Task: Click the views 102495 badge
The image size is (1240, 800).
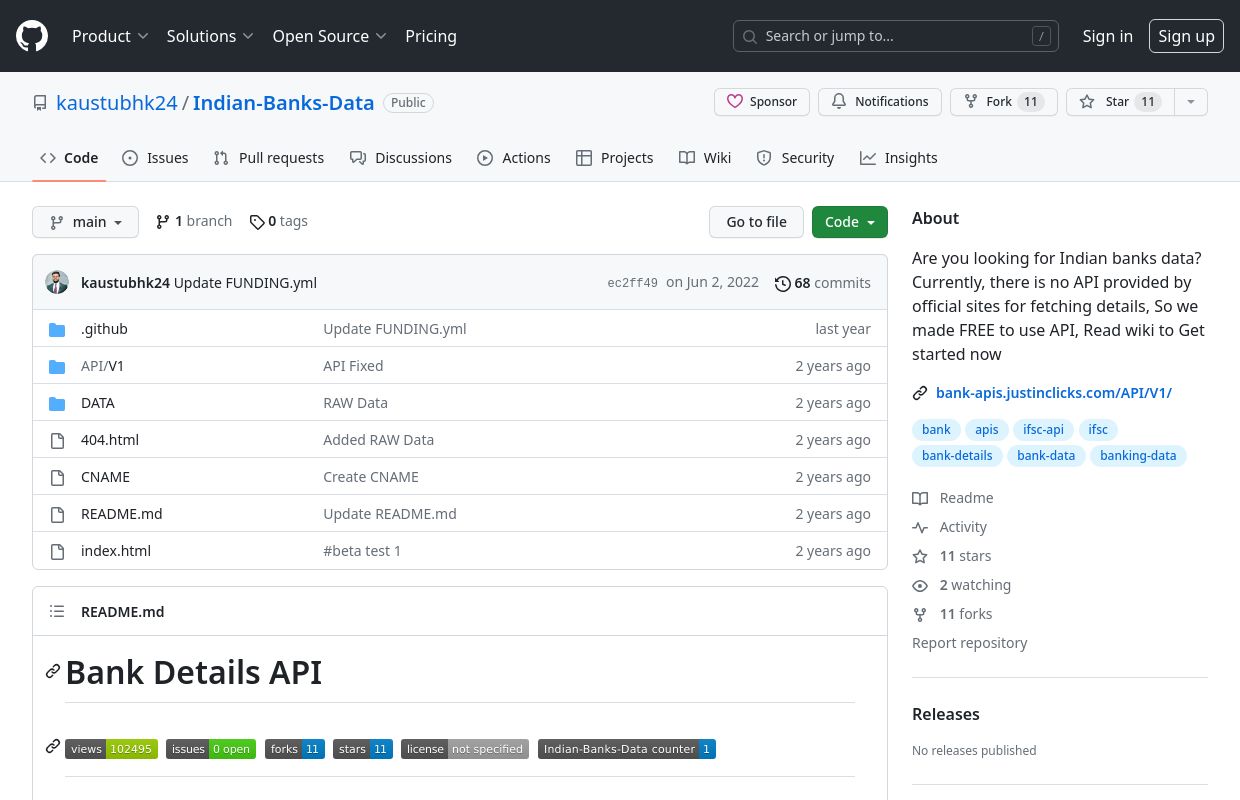Action: 111,749
